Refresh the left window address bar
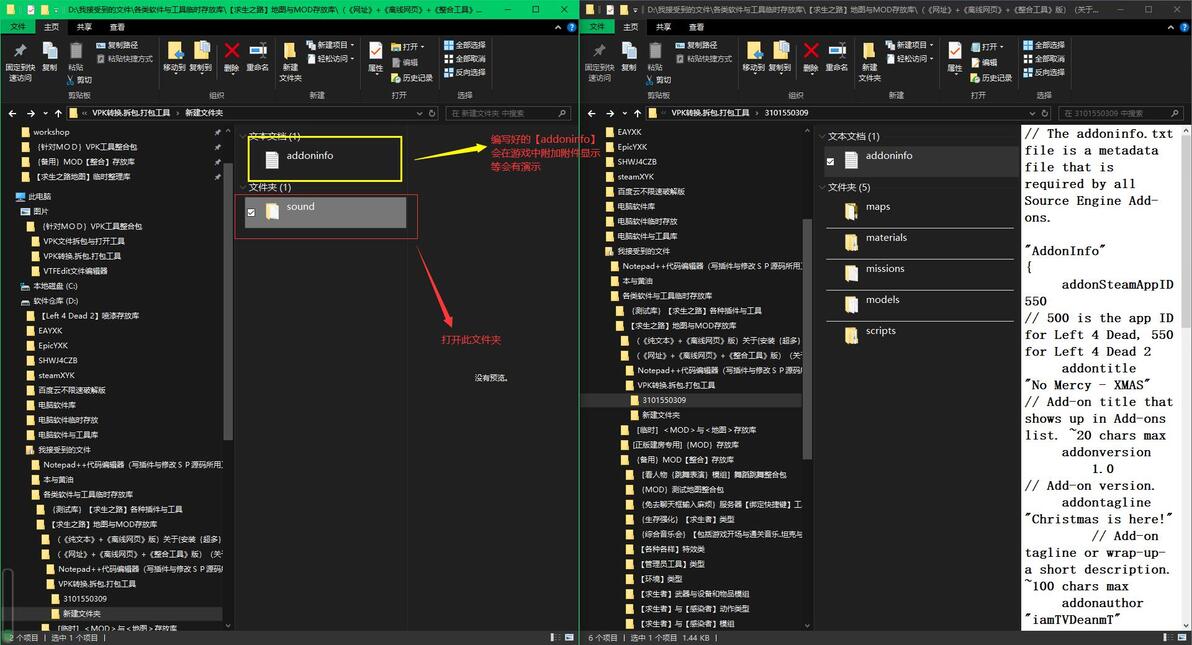1192x645 pixels. pyautogui.click(x=433, y=113)
